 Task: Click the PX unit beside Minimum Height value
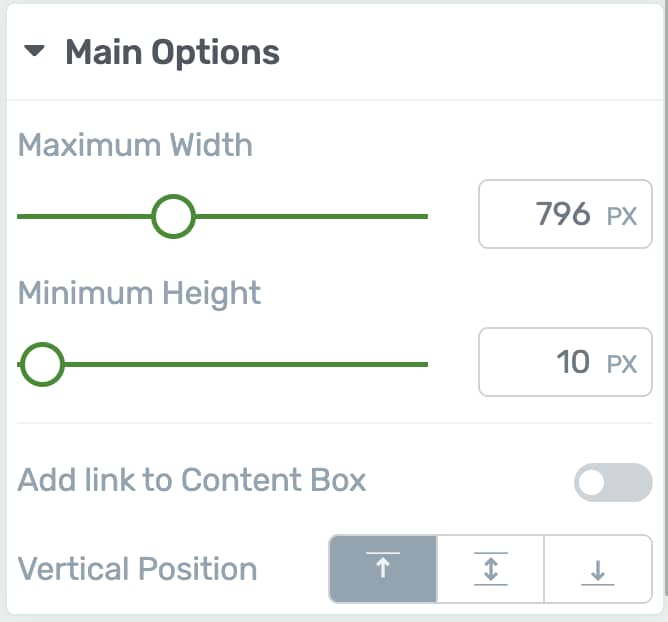pos(622,364)
